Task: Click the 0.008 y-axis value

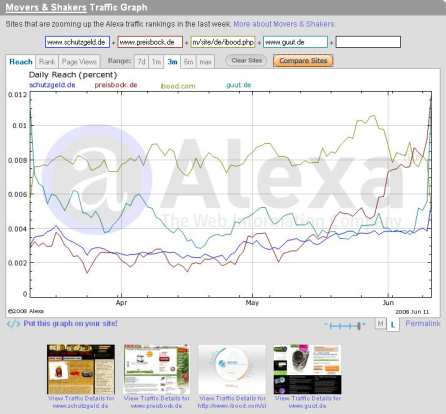Action: (17, 160)
